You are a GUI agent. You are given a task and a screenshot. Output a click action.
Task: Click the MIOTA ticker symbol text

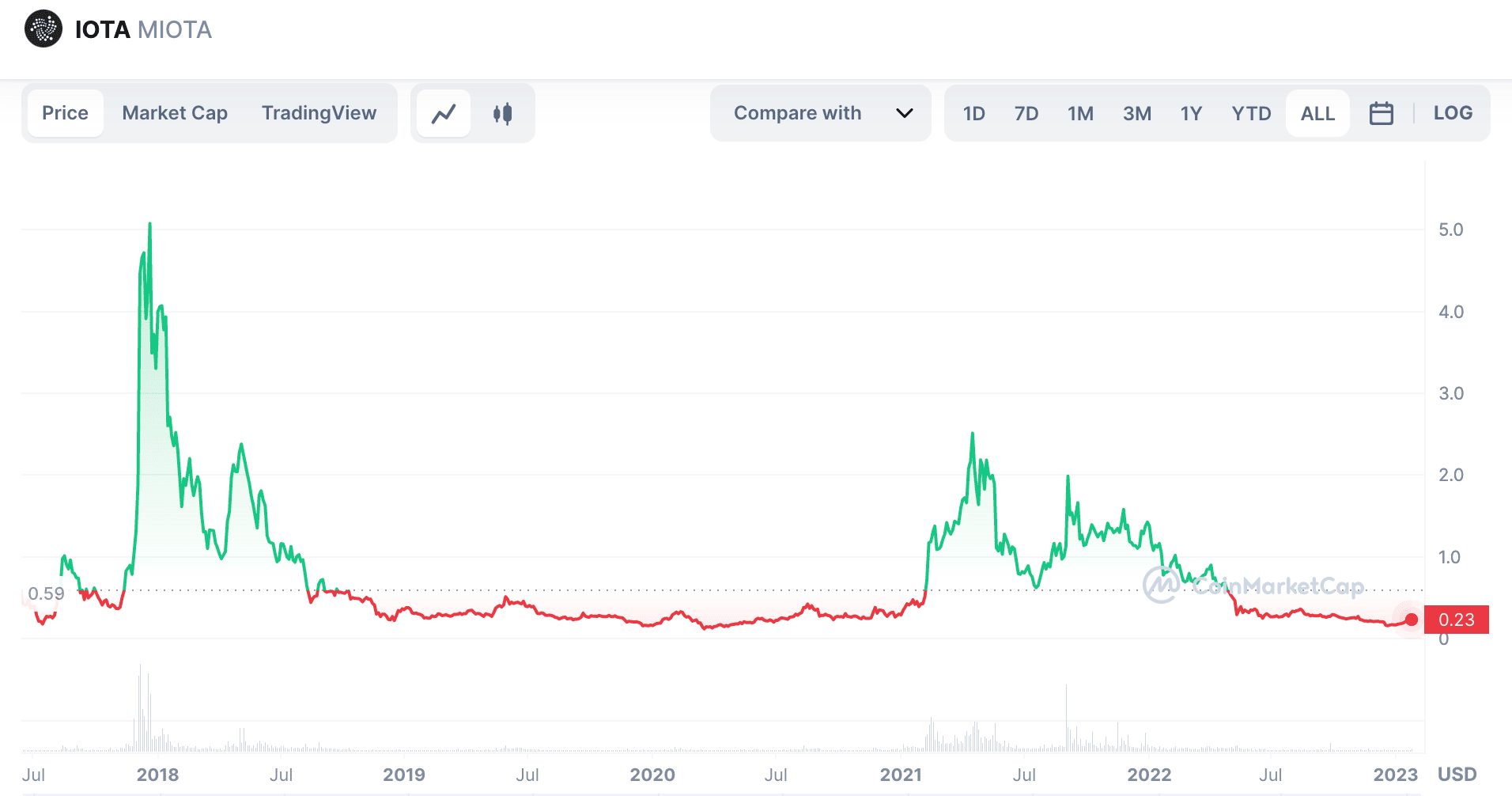point(175,30)
